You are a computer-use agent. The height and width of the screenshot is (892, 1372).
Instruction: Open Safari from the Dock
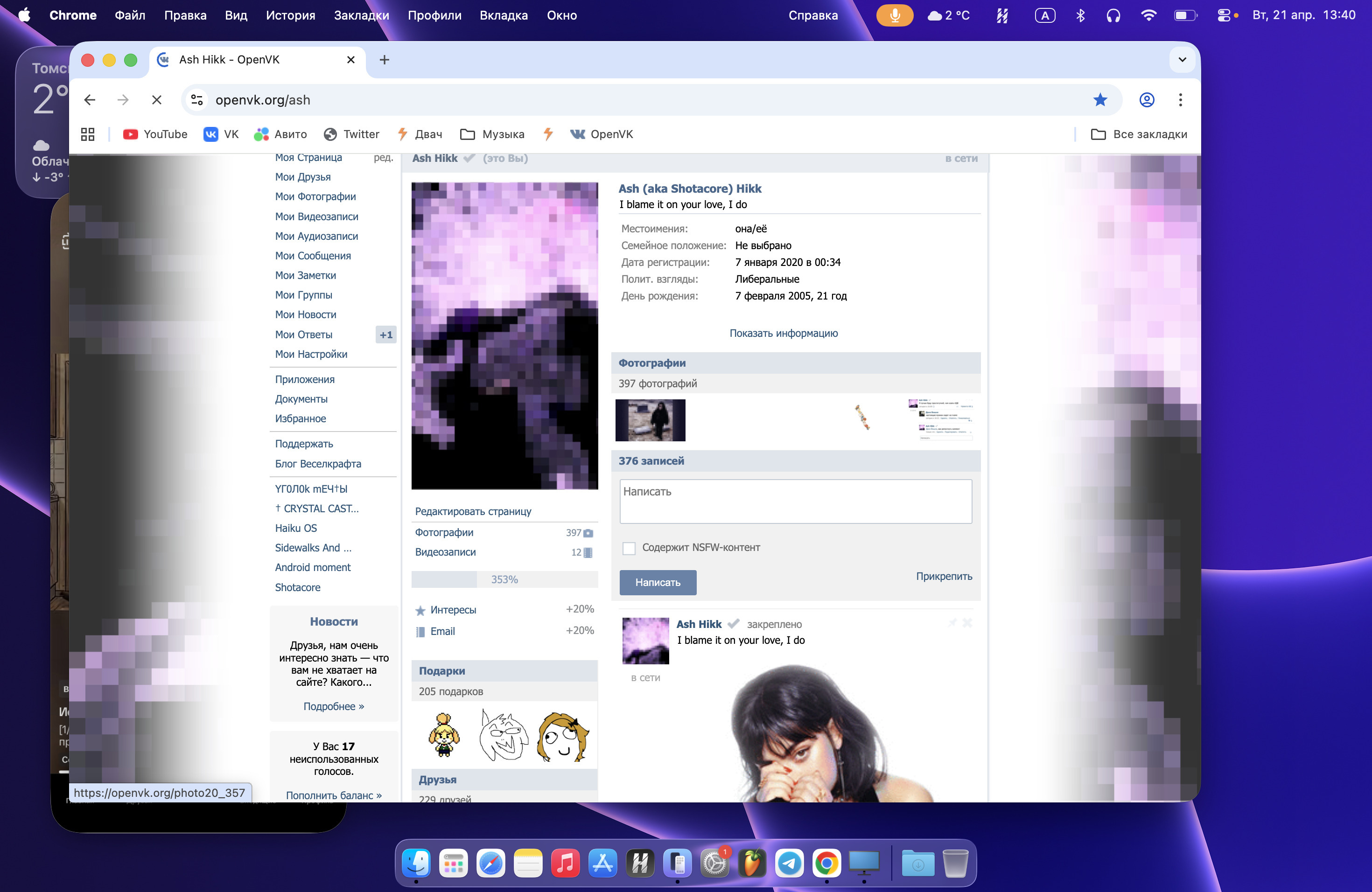point(490,863)
